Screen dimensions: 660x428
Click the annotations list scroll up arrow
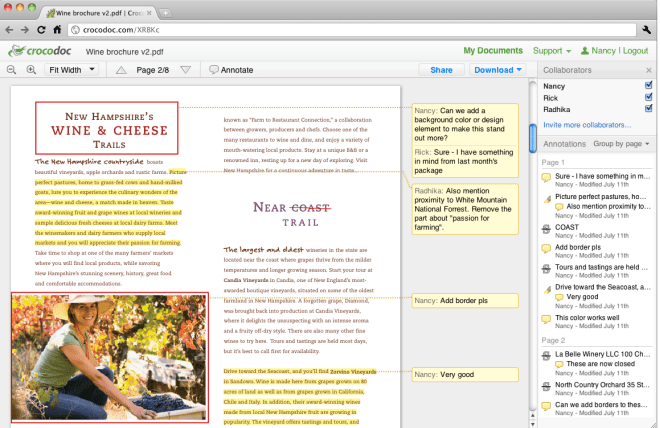point(532,416)
